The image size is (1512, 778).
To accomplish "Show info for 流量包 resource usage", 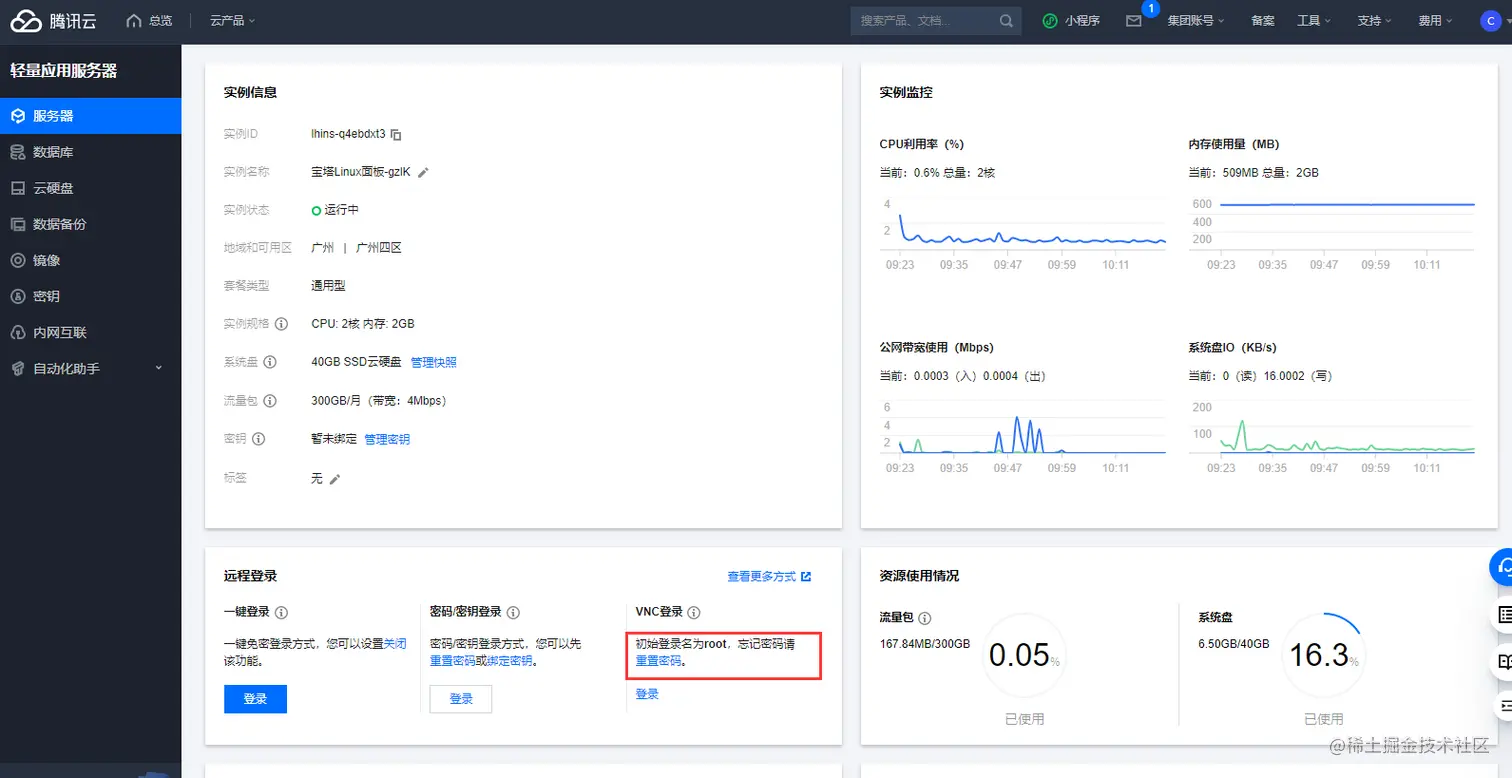I will (925, 618).
